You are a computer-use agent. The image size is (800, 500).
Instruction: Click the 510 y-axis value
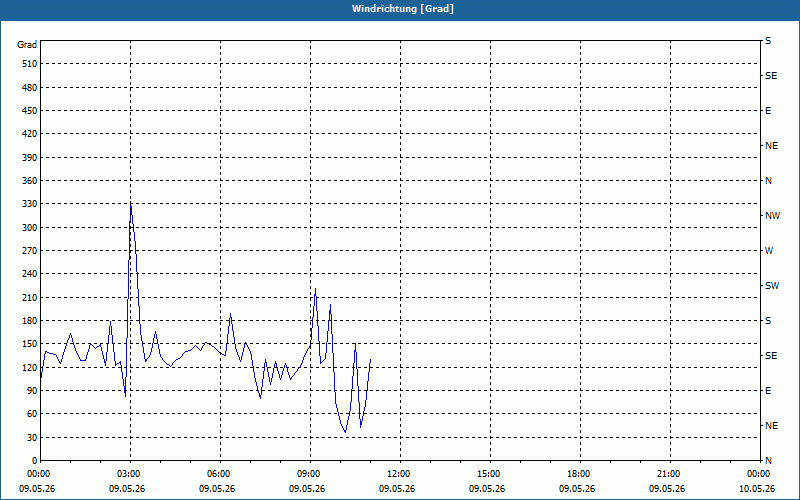(29, 64)
